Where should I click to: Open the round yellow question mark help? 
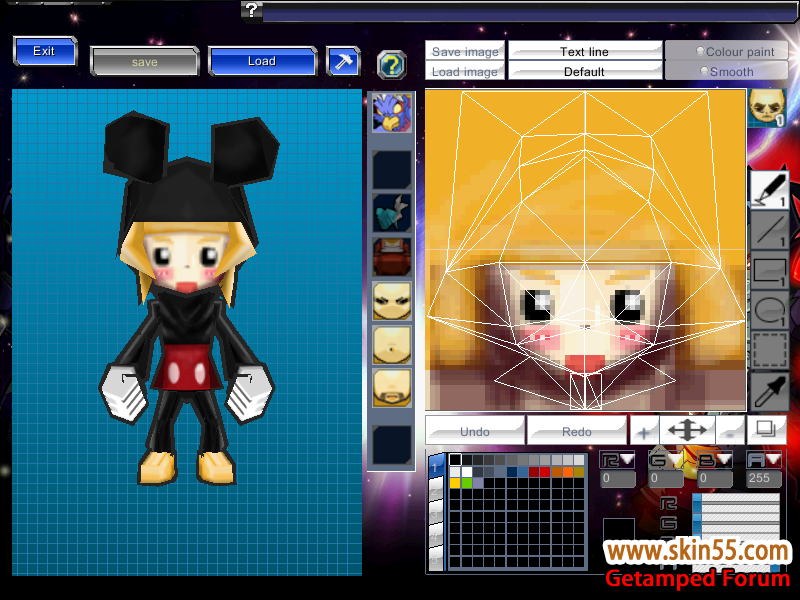(x=392, y=65)
